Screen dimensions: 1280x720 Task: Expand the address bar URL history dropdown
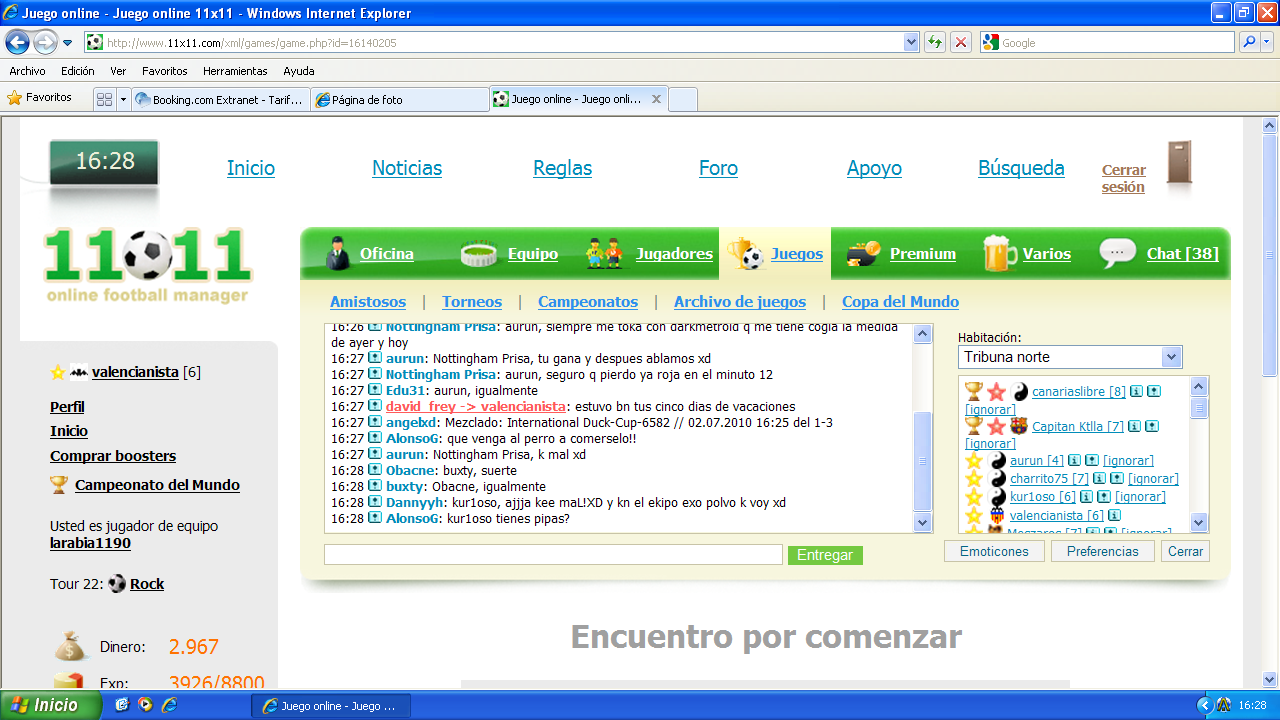(x=911, y=42)
